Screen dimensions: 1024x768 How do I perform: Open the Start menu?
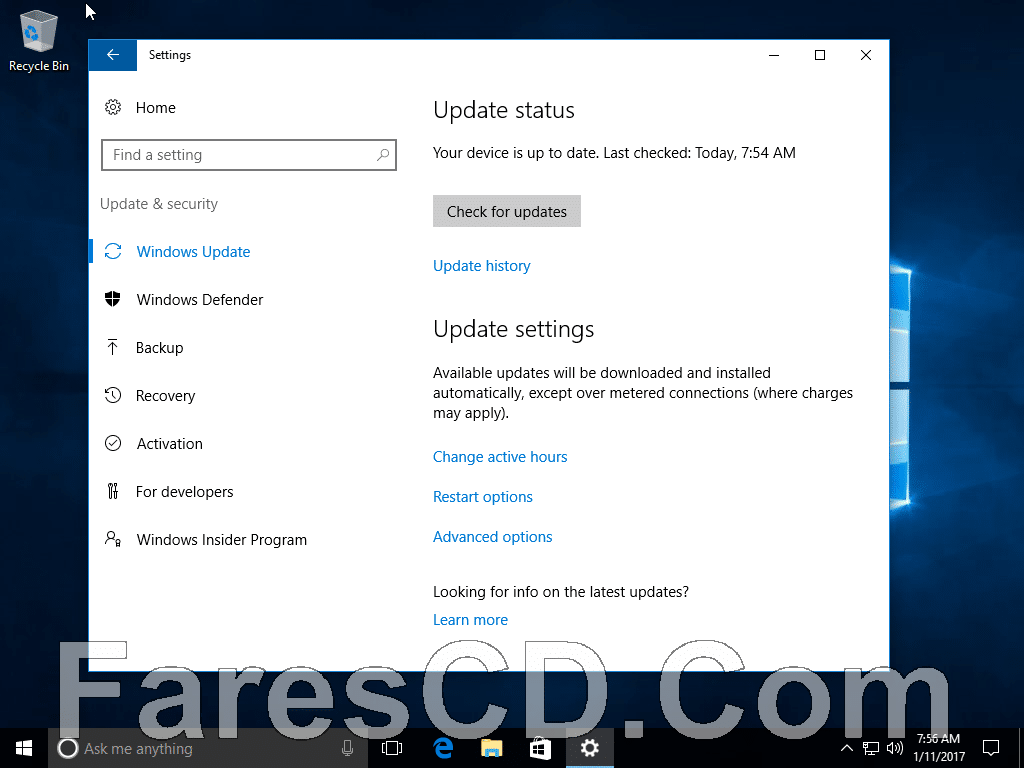[x=24, y=748]
